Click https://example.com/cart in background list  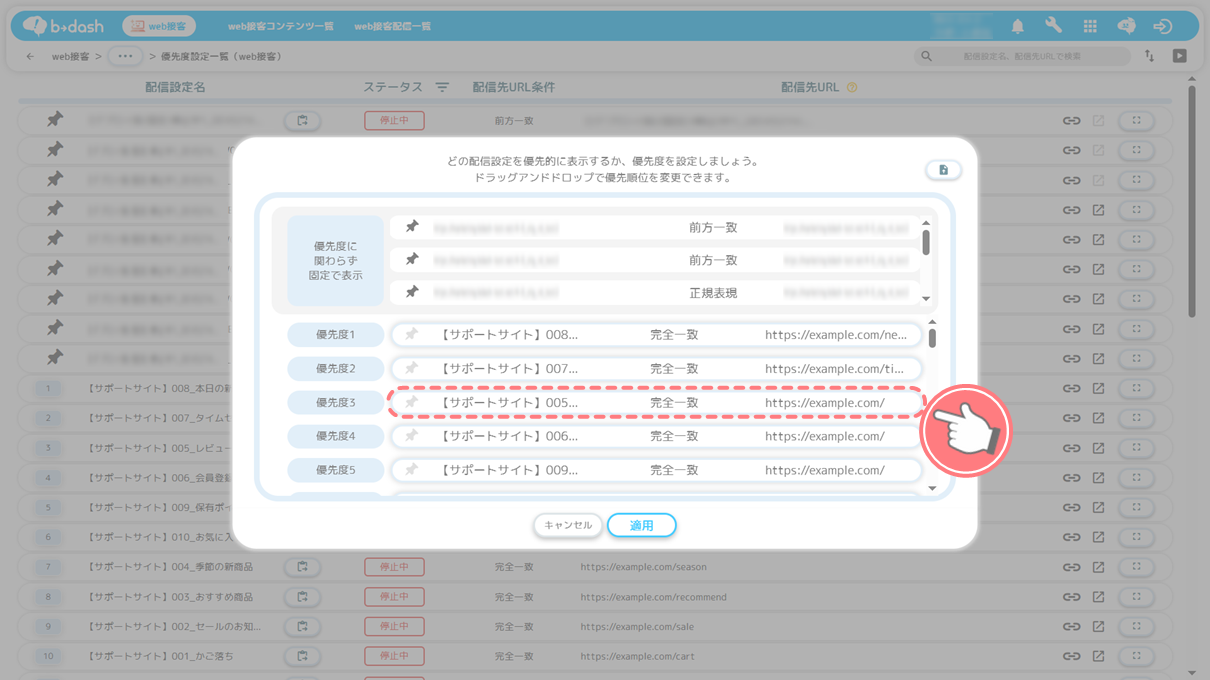click(x=636, y=657)
